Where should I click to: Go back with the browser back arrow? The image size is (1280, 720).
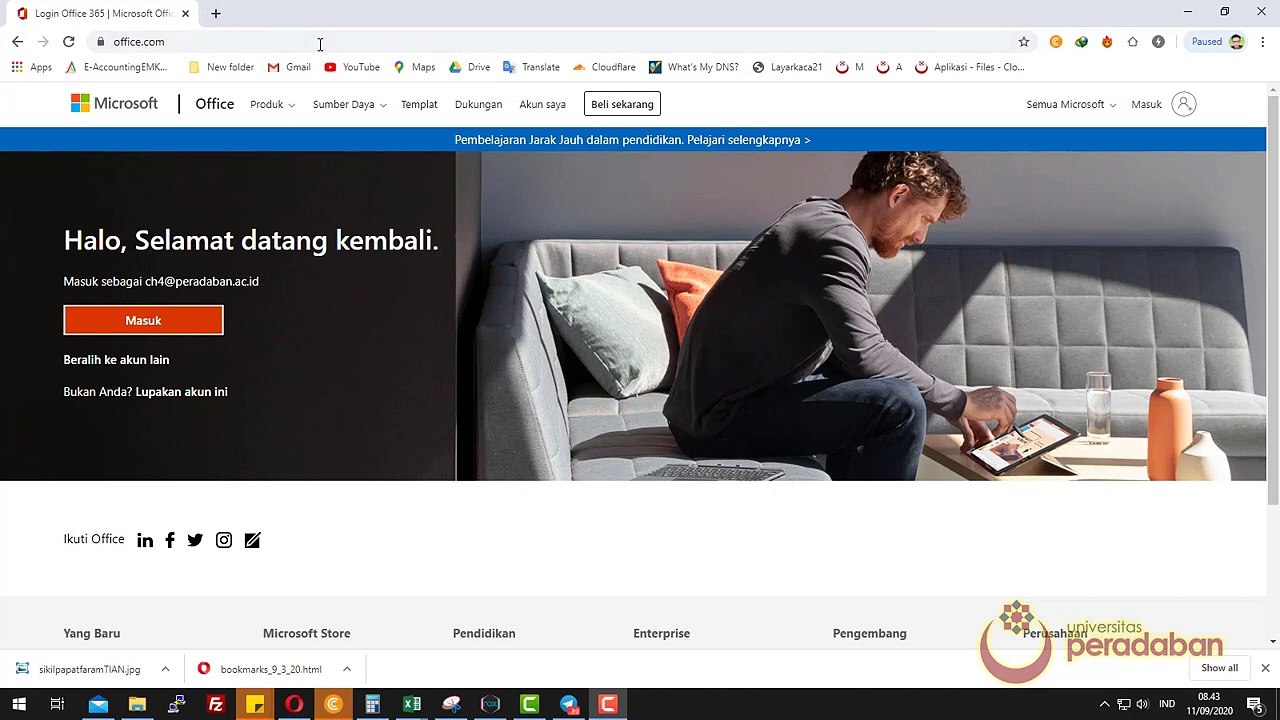coord(17,42)
